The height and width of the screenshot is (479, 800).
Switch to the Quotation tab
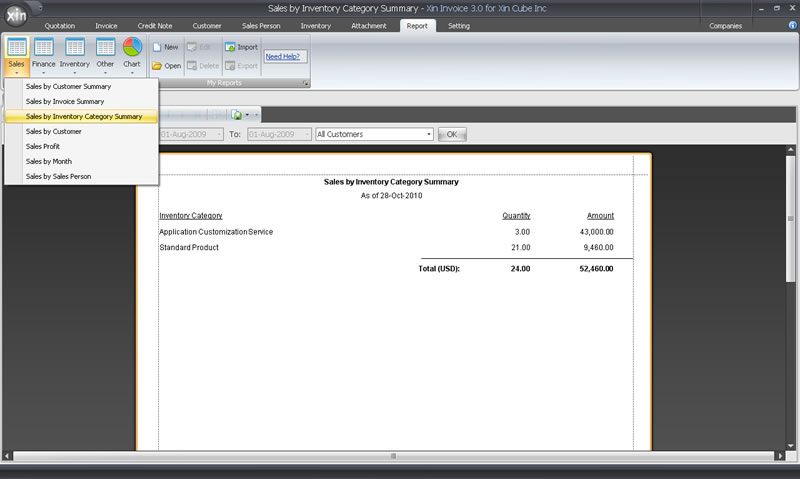point(60,26)
